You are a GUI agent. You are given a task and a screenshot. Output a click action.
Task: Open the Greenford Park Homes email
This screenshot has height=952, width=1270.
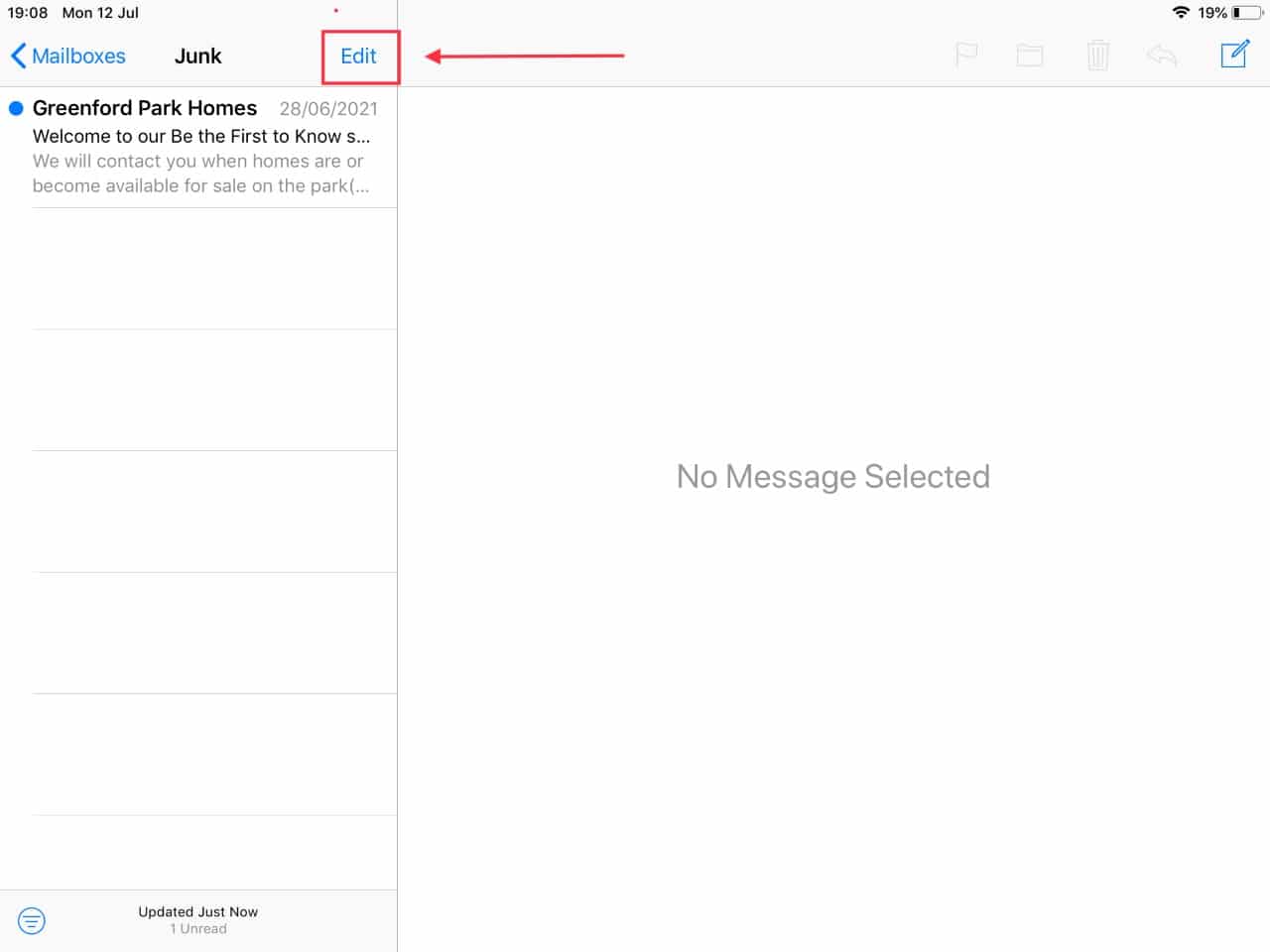click(145, 108)
